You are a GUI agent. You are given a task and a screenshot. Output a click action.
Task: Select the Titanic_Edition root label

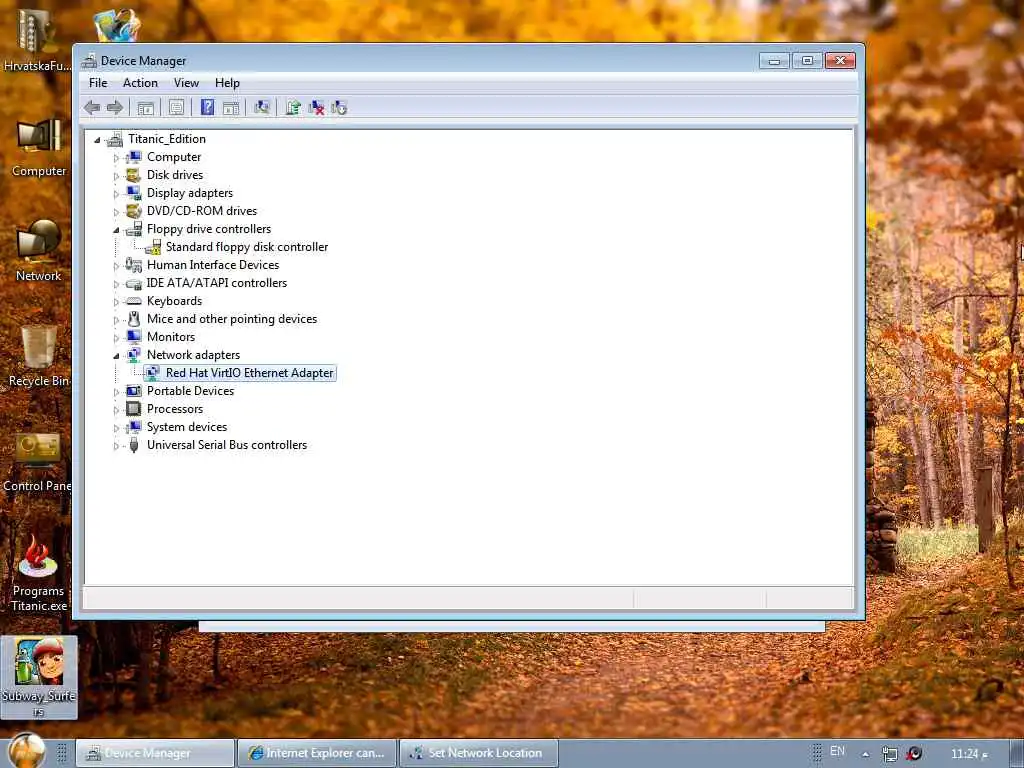[167, 138]
